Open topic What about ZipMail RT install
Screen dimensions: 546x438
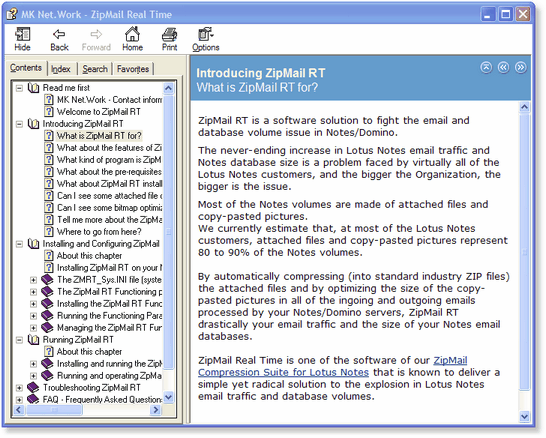click(109, 183)
